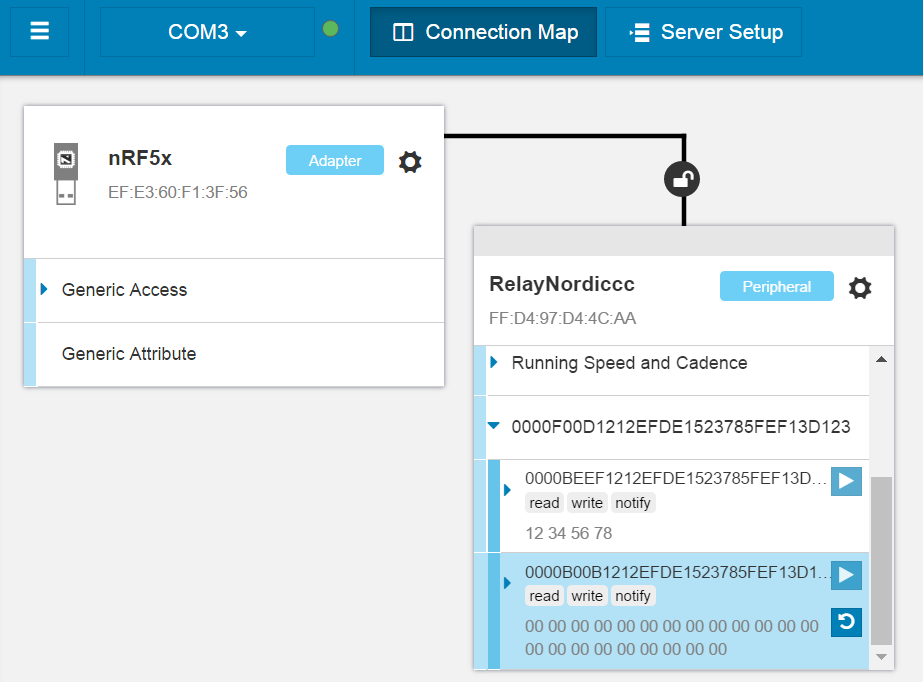Click the Adapter badge button
This screenshot has width=923, height=682.
tap(335, 160)
